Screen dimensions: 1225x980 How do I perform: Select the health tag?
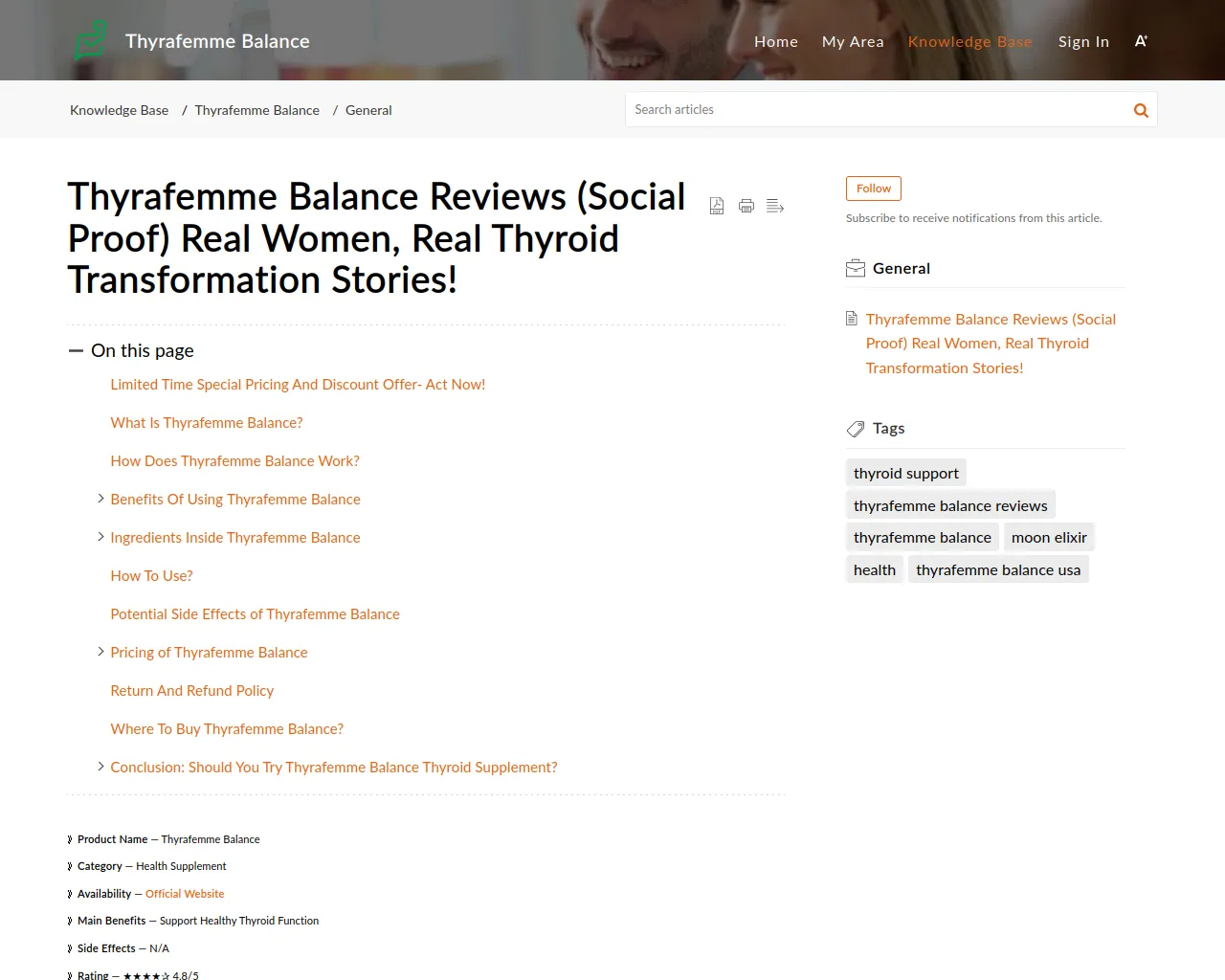[875, 569]
